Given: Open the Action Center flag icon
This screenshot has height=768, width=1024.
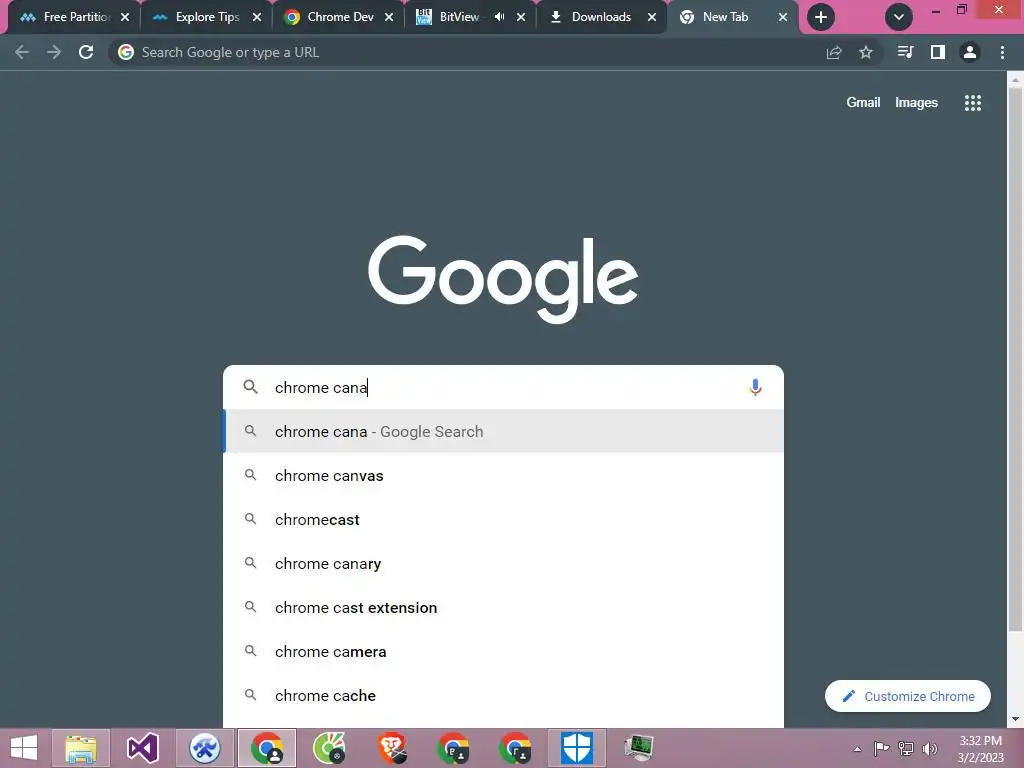Looking at the screenshot, I should [x=881, y=748].
